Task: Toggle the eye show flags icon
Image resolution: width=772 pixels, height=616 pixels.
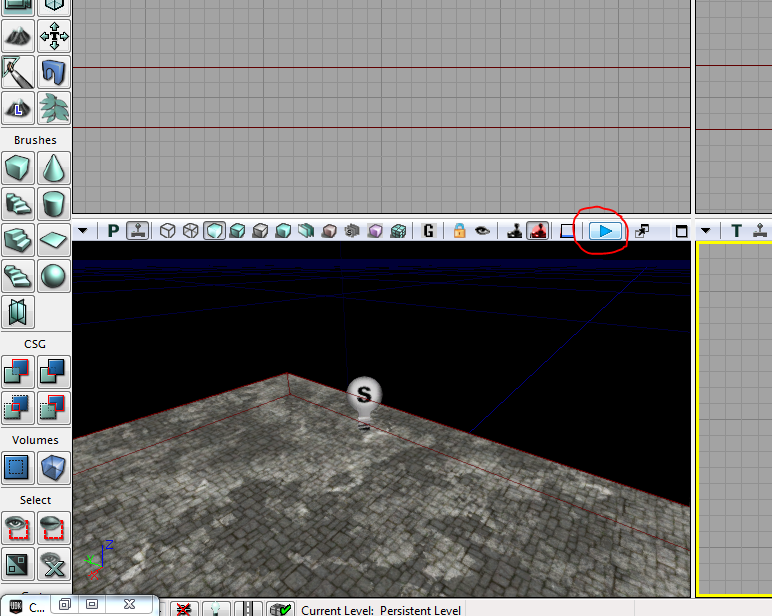Action: 482,230
